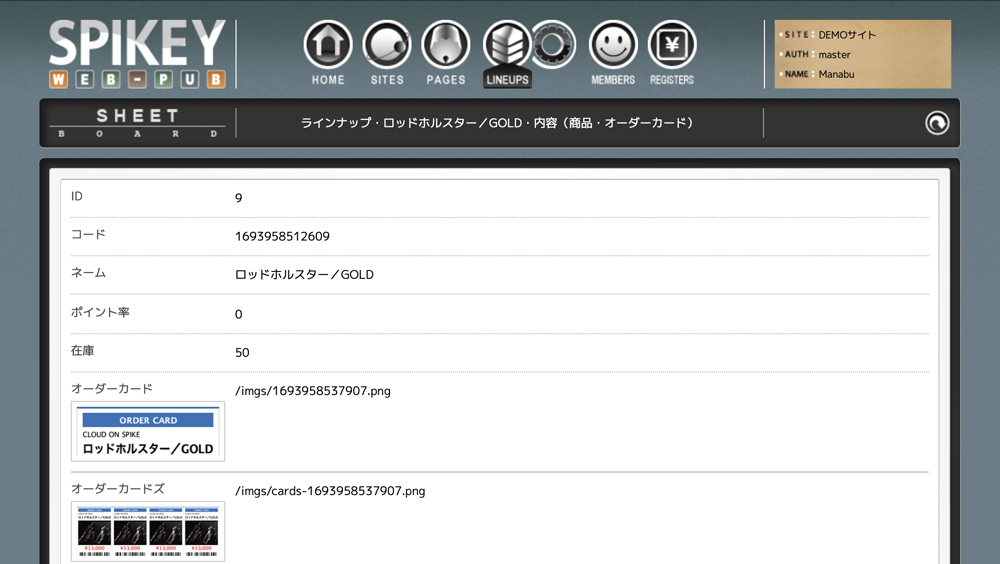This screenshot has height=564, width=1000.
Task: Open the MEMBERS smiley face icon
Action: 613,45
